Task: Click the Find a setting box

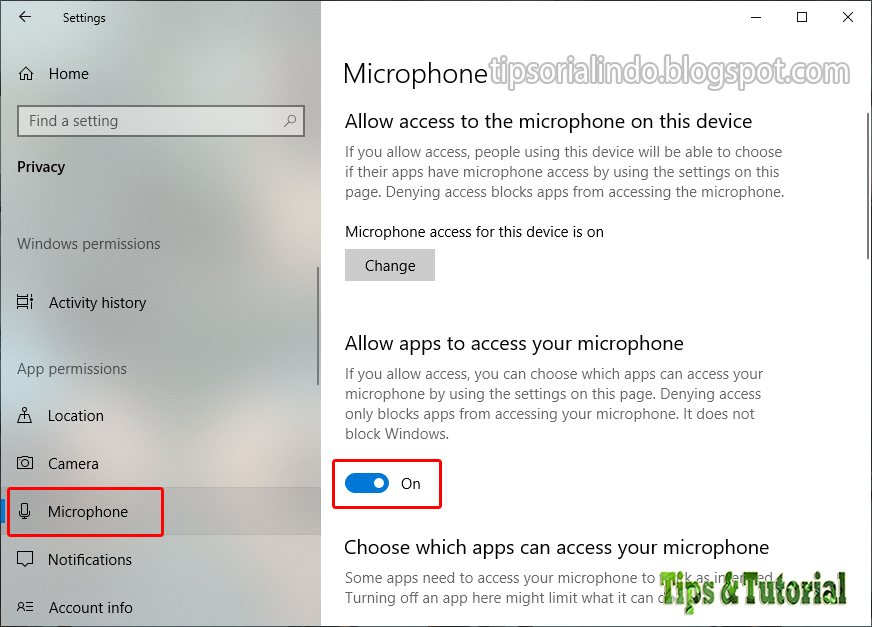Action: click(x=161, y=121)
